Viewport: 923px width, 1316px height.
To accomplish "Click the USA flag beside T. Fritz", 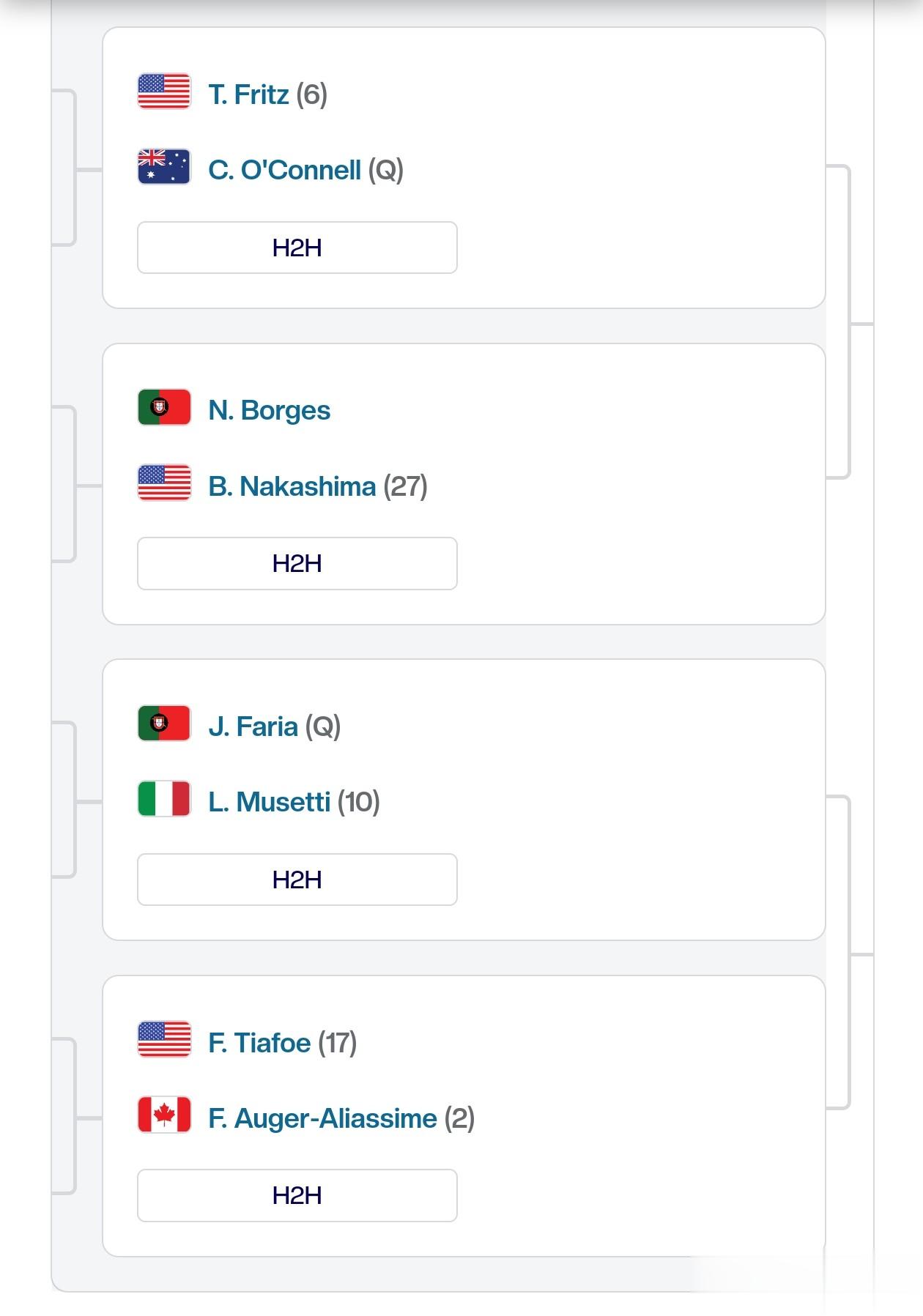I will 164,92.
